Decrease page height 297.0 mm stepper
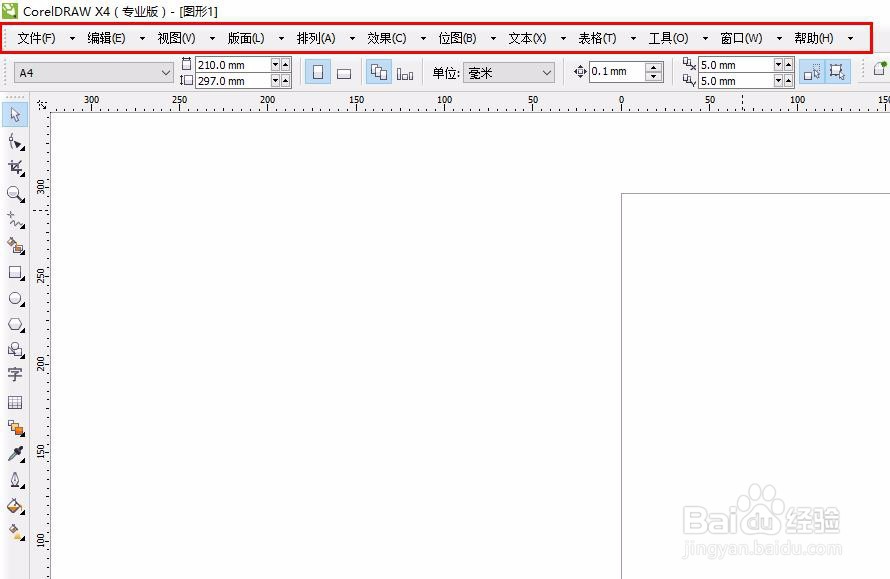 tap(275, 81)
